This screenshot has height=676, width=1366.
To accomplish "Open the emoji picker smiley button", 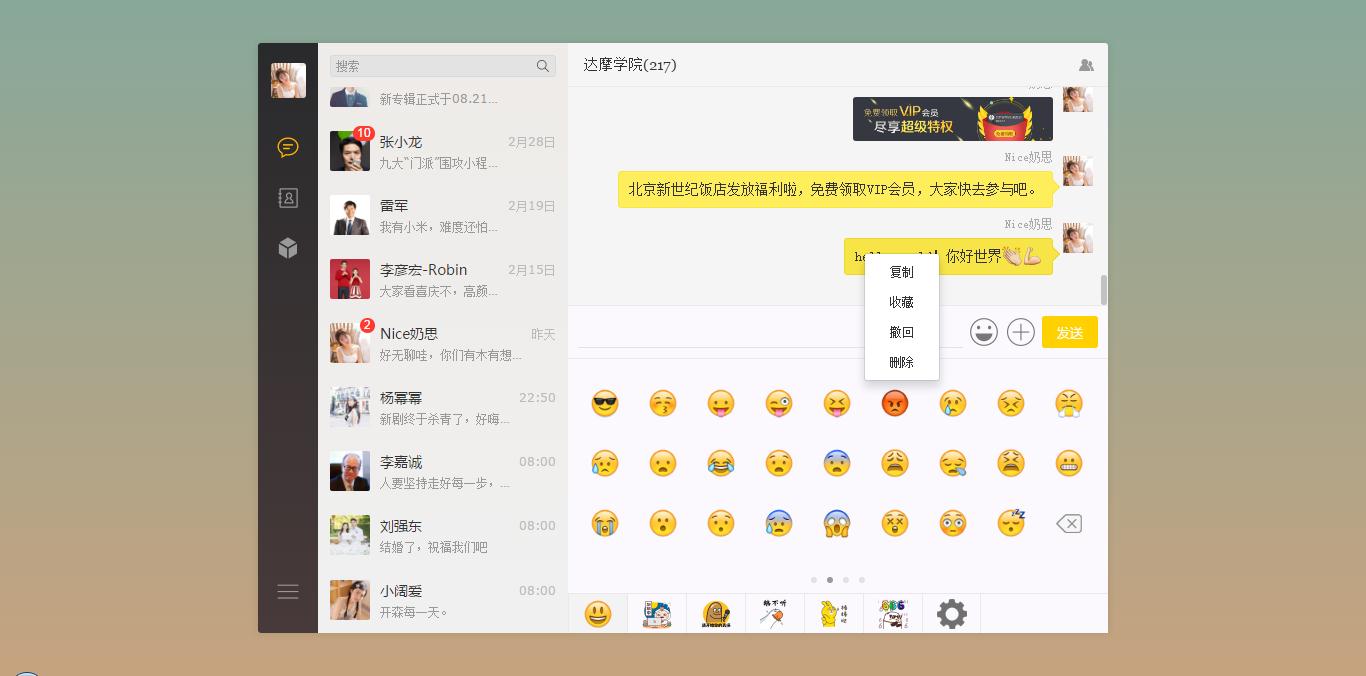I will [x=984, y=332].
